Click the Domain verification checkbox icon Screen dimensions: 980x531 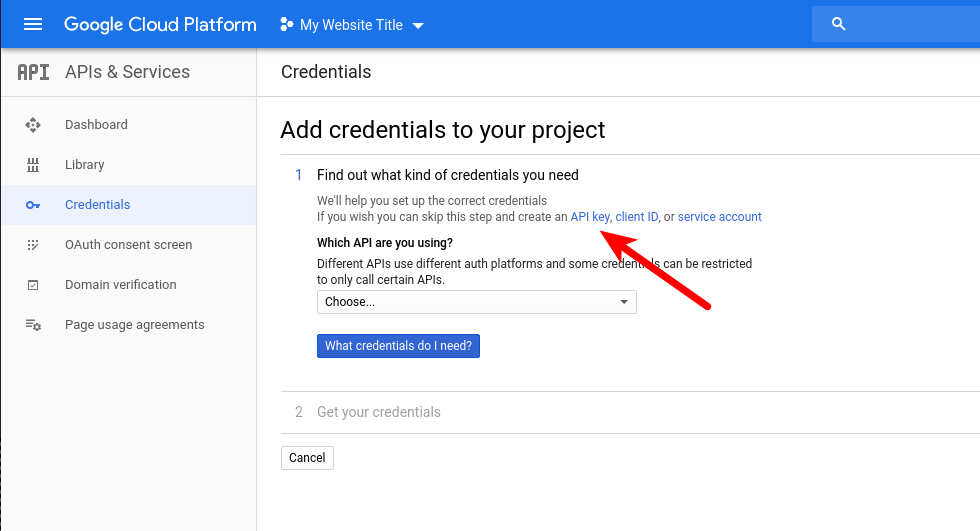[x=33, y=285]
